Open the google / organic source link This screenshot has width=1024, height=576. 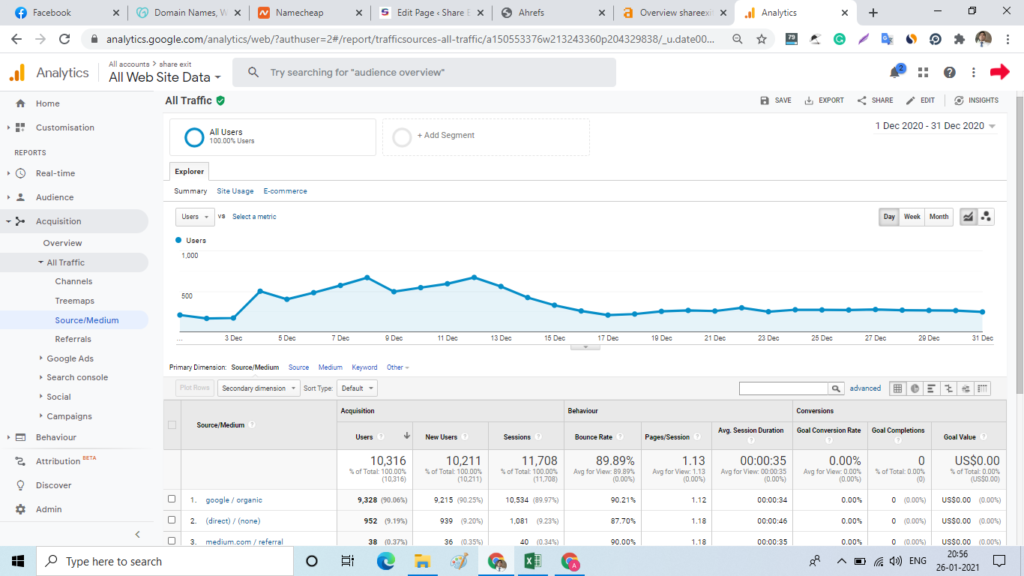(234, 500)
